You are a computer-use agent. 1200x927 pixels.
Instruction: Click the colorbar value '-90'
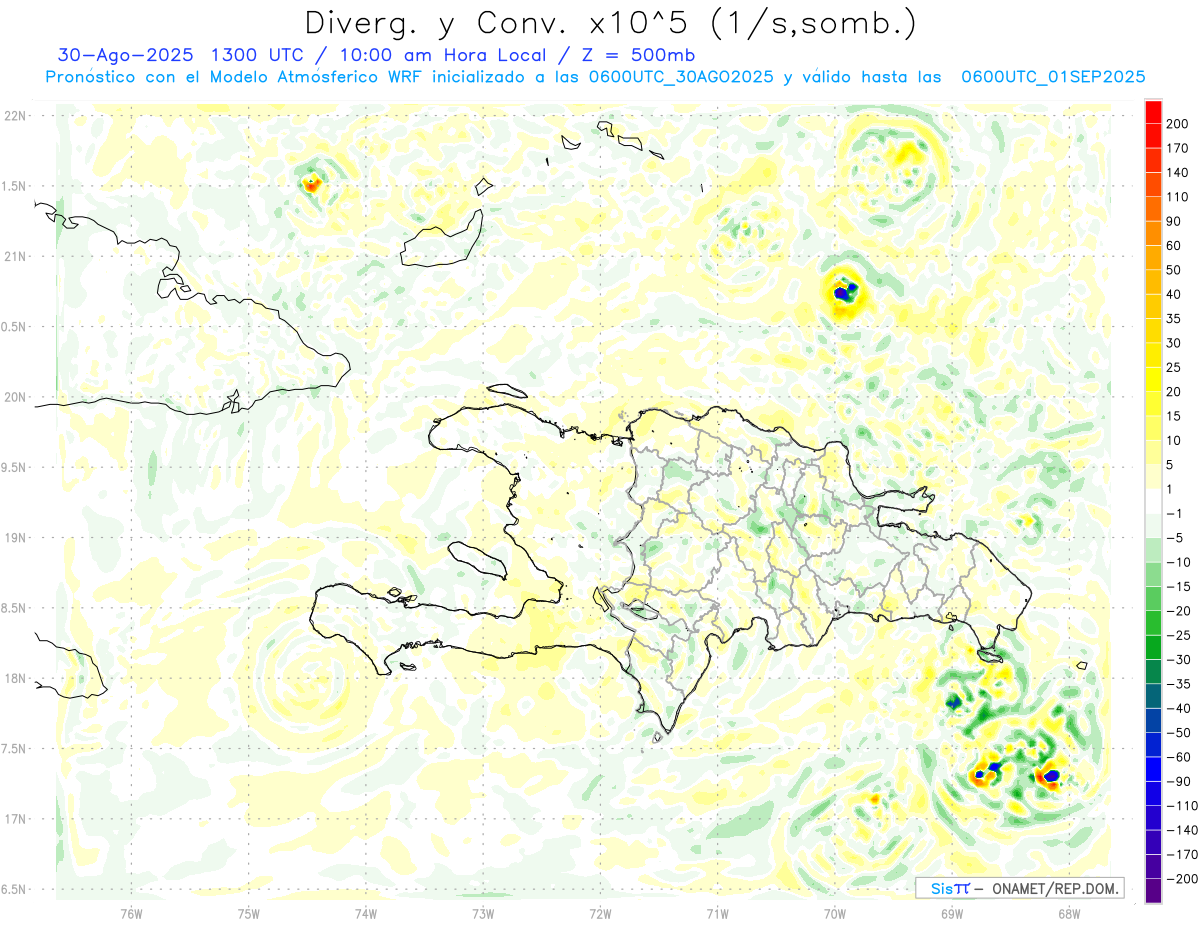pos(1180,781)
